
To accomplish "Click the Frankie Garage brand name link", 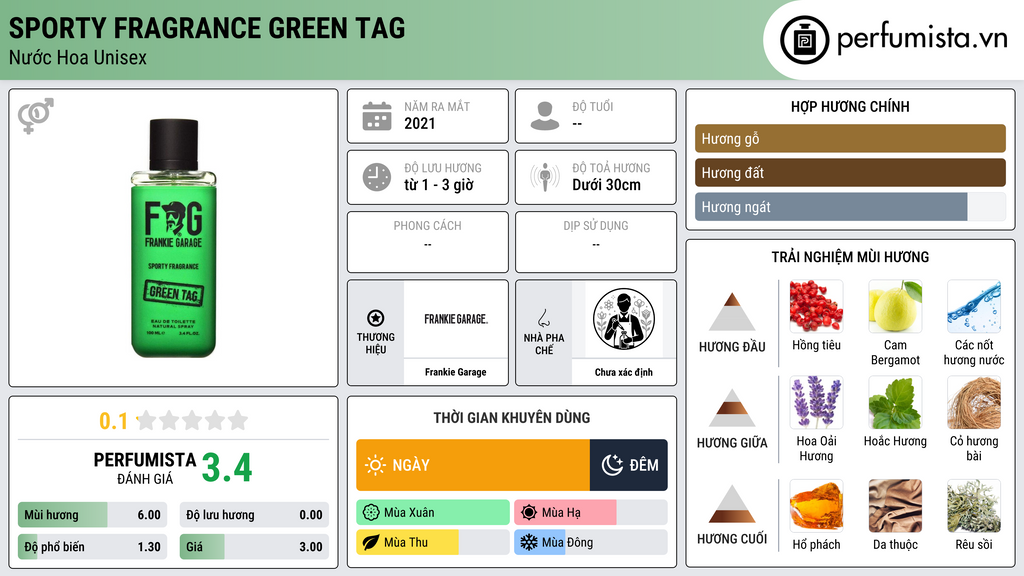I will pyautogui.click(x=456, y=372).
